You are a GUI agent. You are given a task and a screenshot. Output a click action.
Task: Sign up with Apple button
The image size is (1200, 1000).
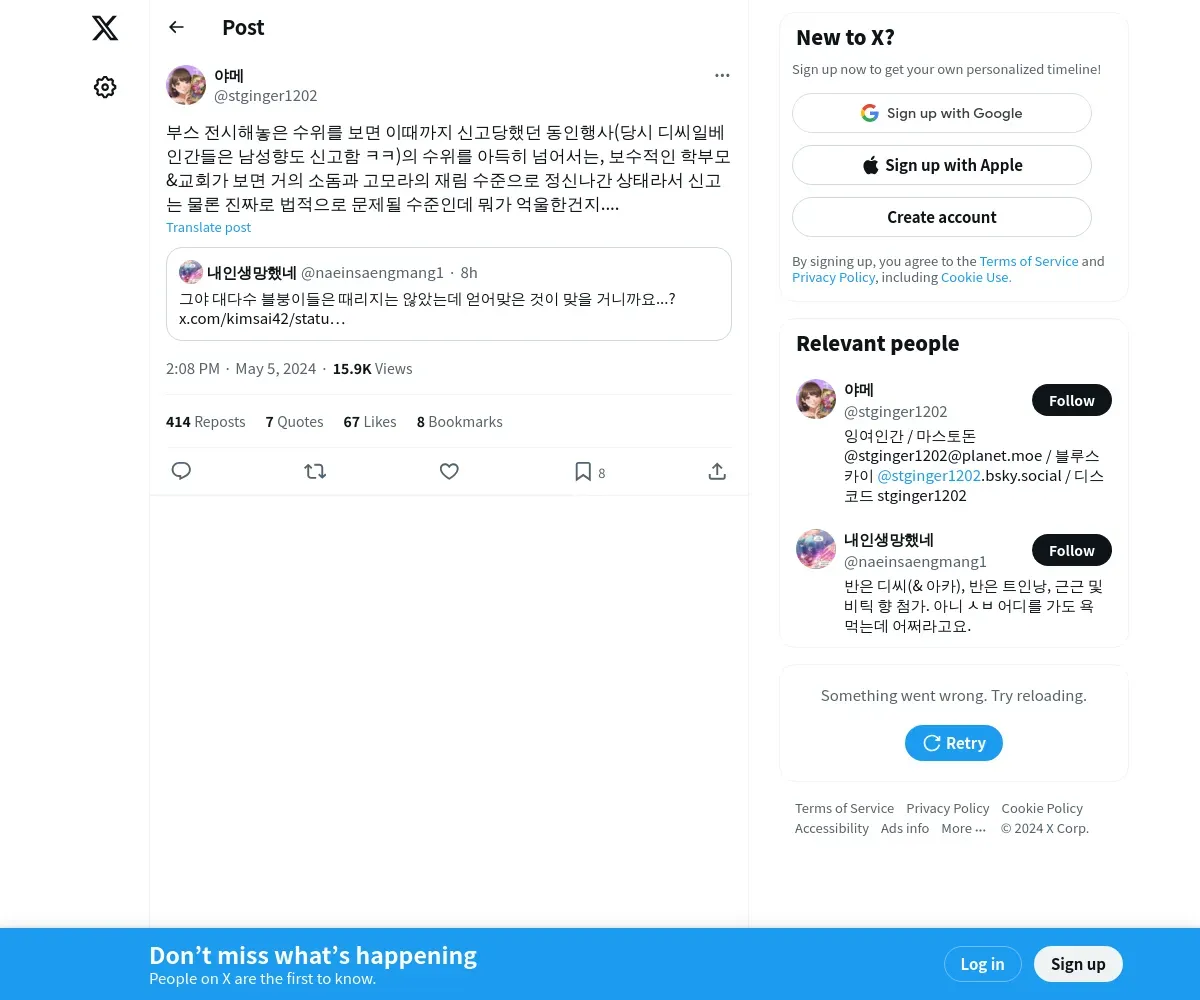click(942, 165)
